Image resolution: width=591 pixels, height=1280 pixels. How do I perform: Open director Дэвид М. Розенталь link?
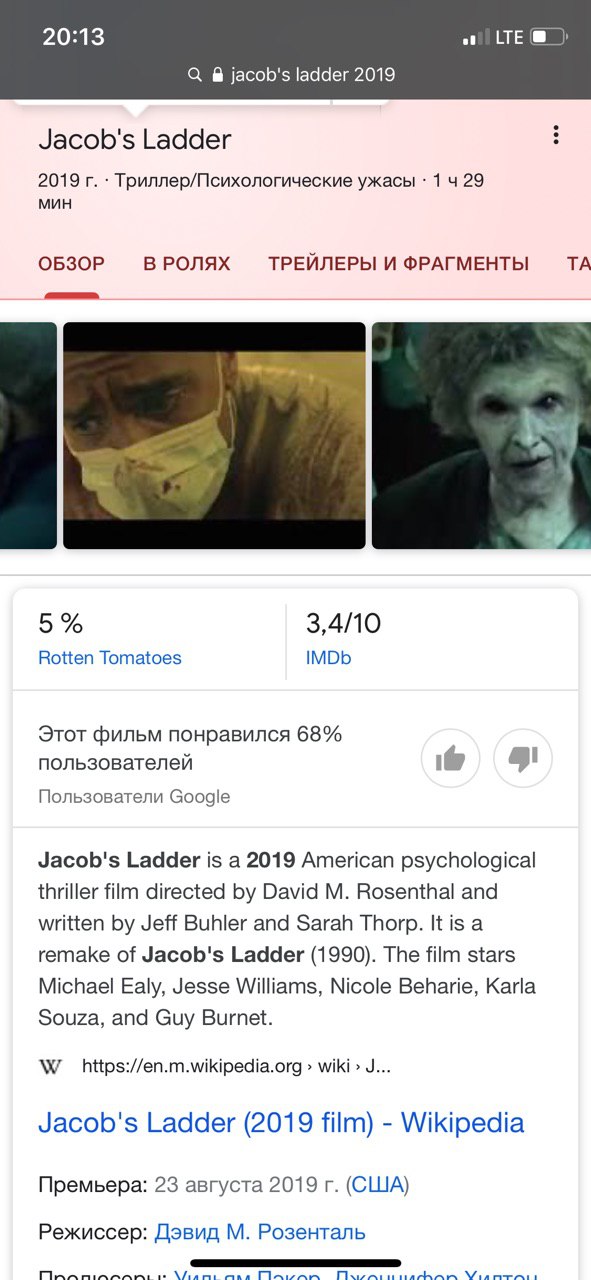click(x=260, y=1231)
